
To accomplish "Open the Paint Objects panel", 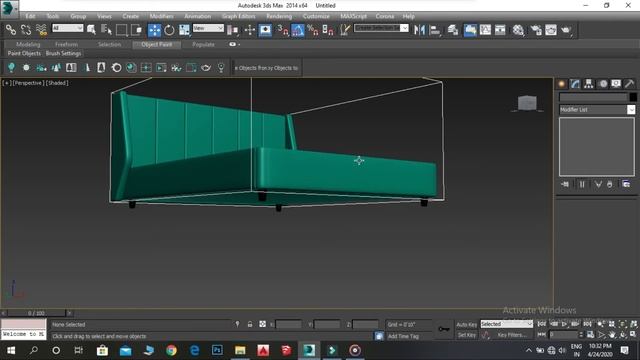I will point(24,53).
